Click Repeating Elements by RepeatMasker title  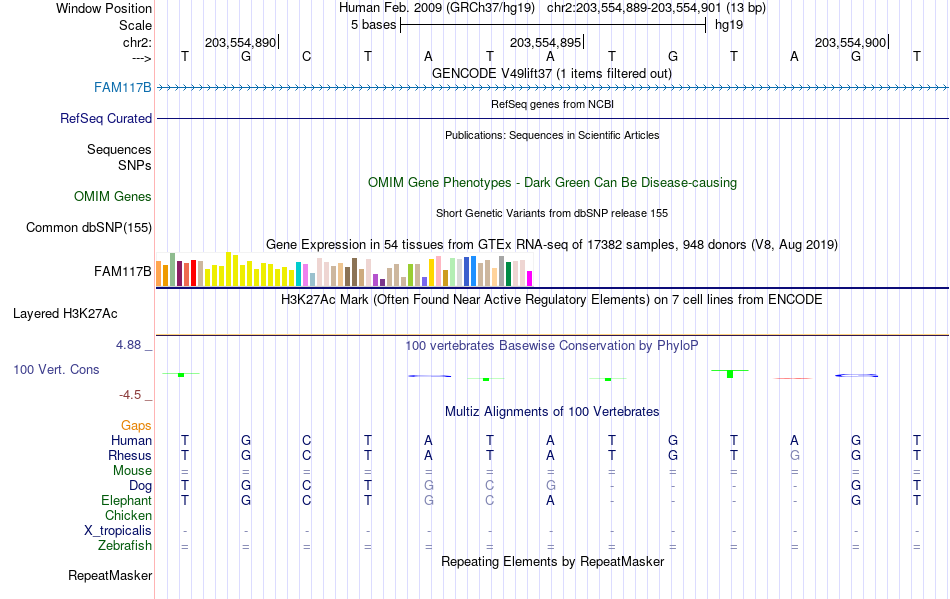click(552, 562)
